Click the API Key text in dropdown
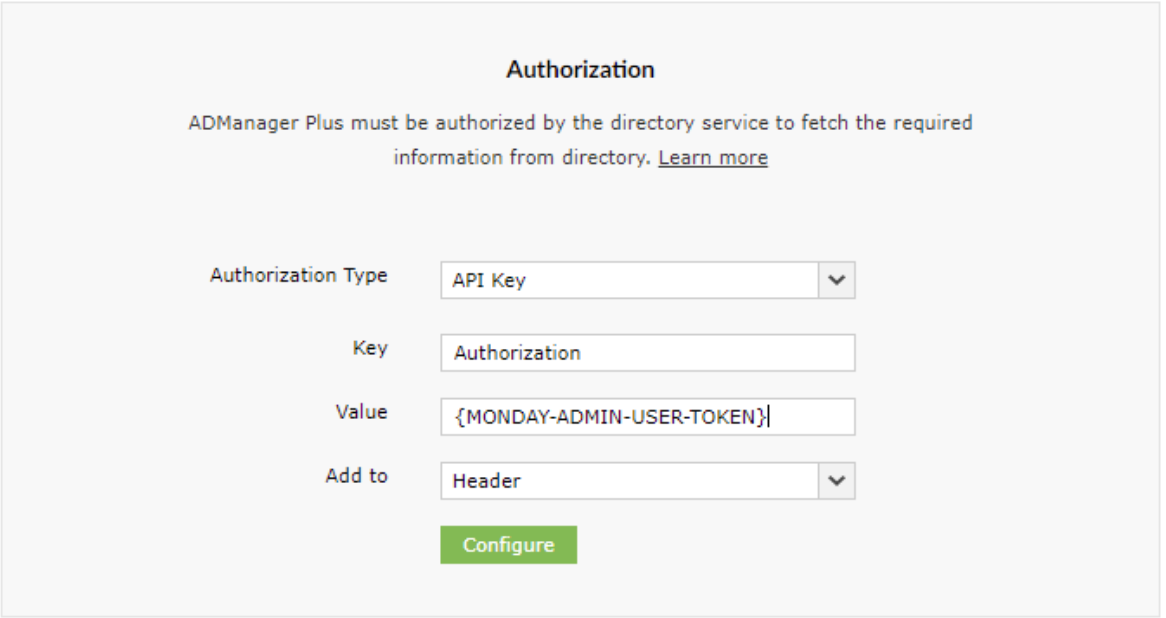The height and width of the screenshot is (618, 1166). 489,281
